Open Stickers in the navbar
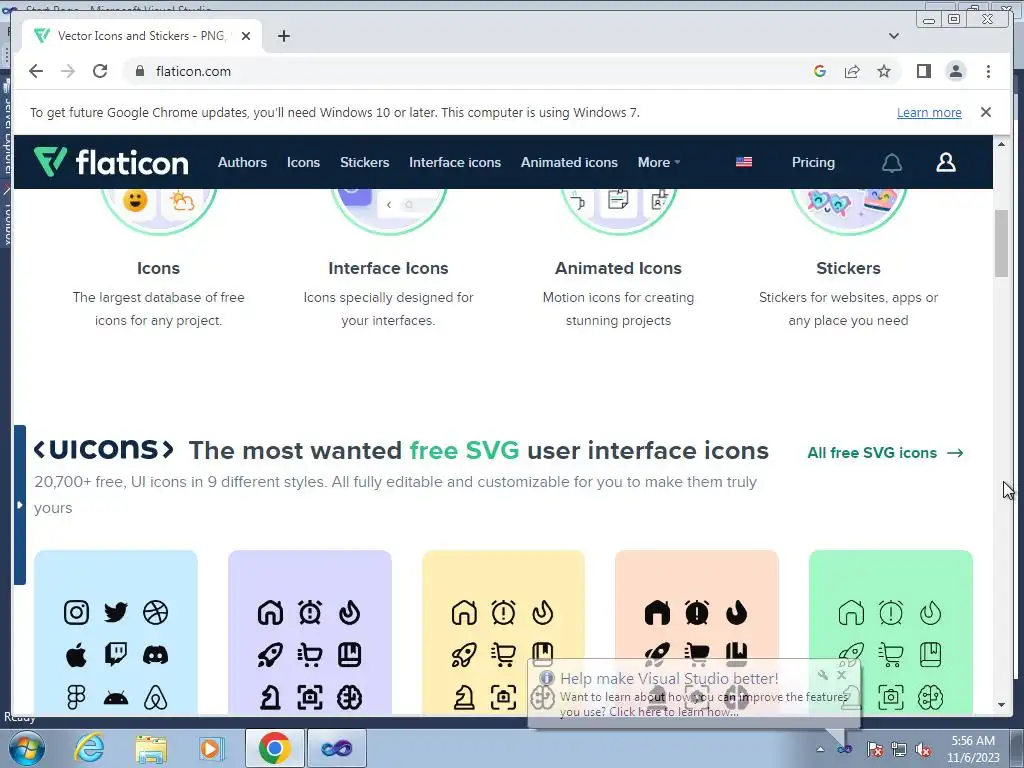Viewport: 1024px width, 768px height. click(364, 162)
